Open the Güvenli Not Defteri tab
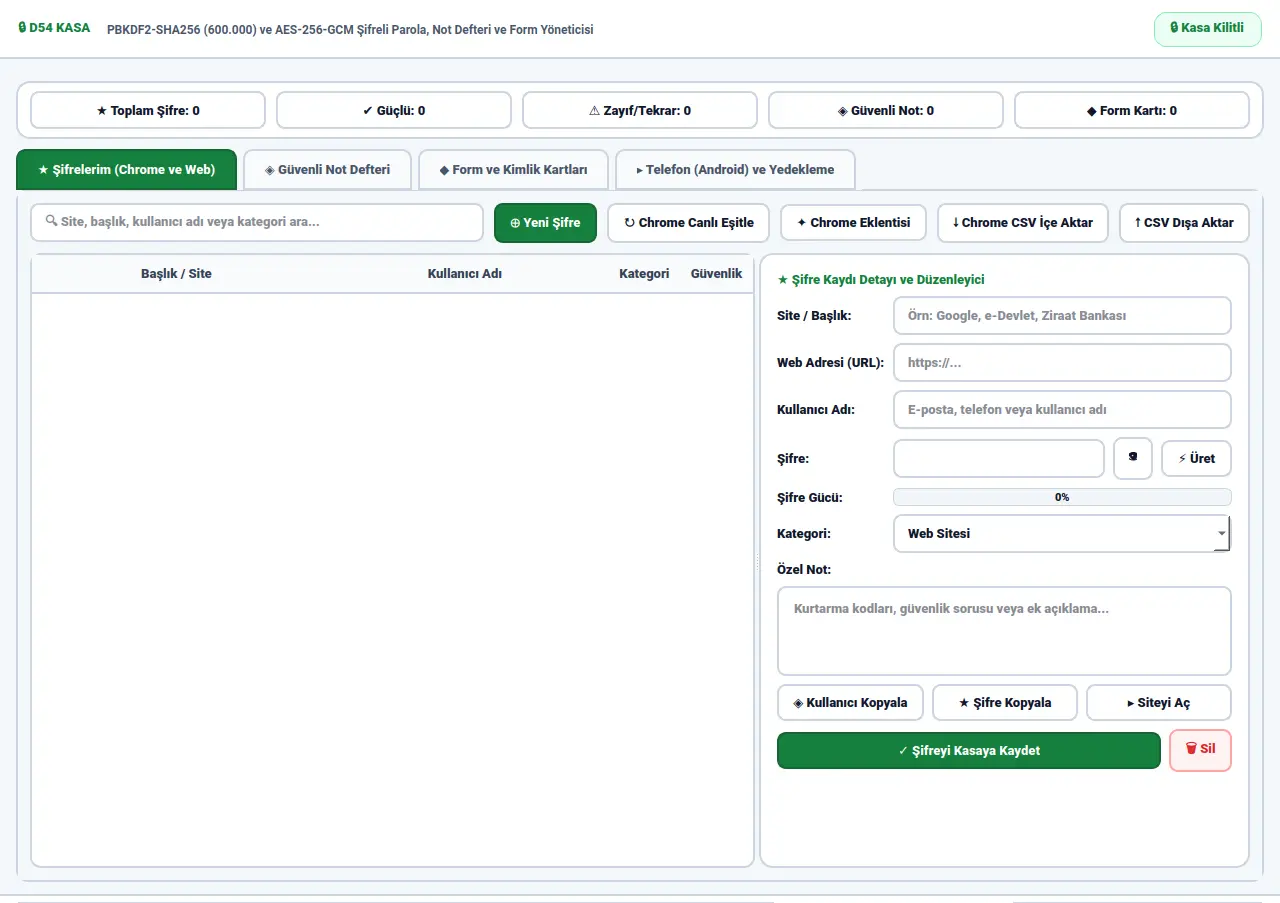This screenshot has height=903, width=1280. [327, 170]
